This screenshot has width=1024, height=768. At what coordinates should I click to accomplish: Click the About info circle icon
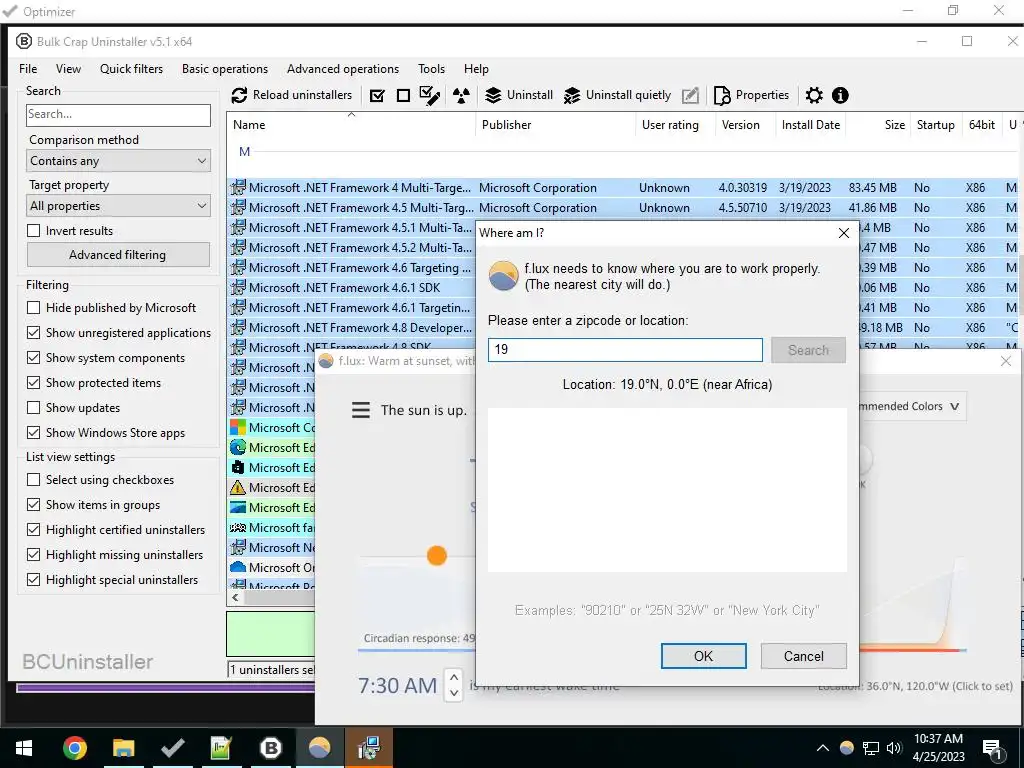click(840, 96)
